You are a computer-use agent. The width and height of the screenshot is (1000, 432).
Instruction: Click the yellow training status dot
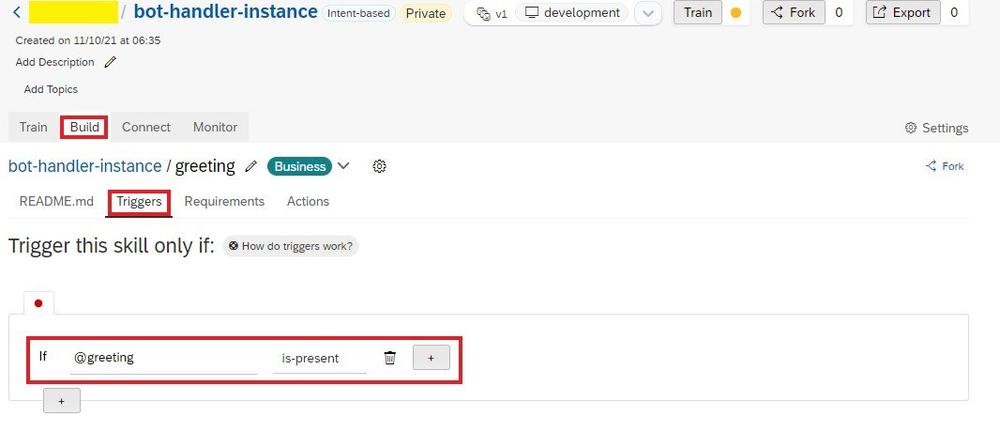tap(735, 13)
